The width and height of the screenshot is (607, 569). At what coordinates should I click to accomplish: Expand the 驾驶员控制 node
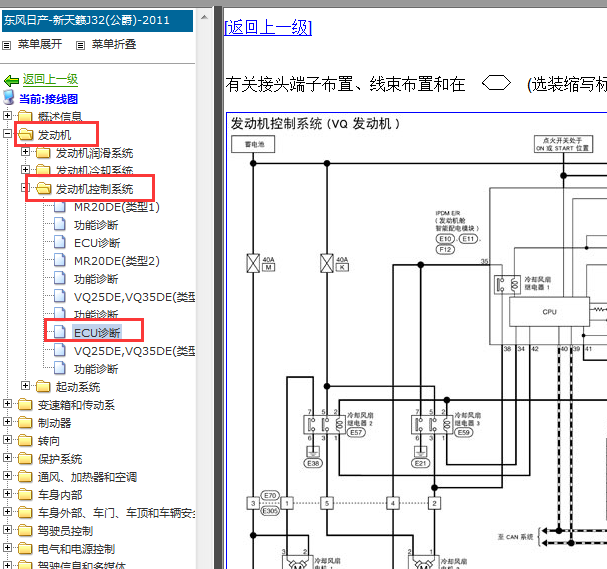tap(7, 529)
